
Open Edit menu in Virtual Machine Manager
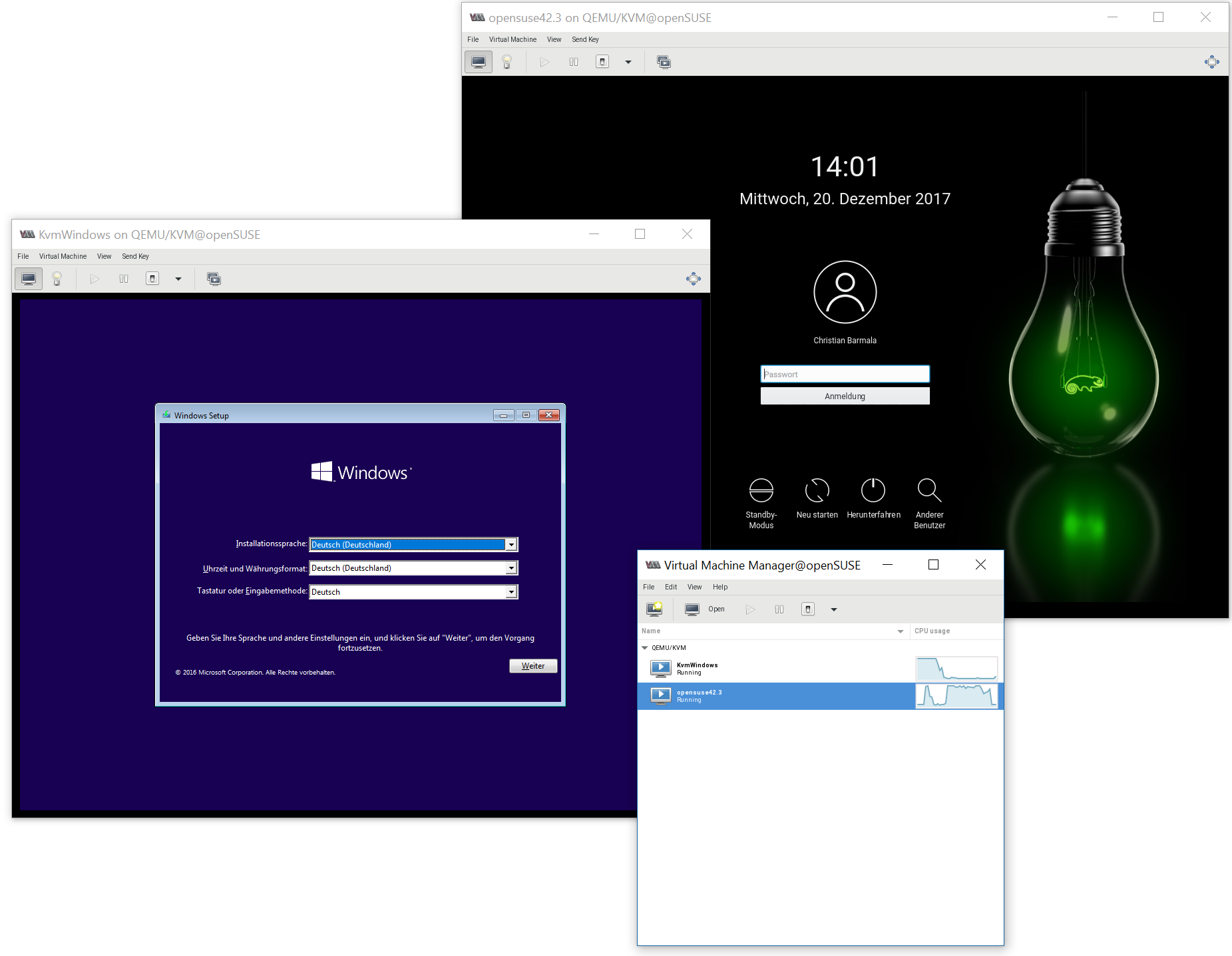pos(671,587)
